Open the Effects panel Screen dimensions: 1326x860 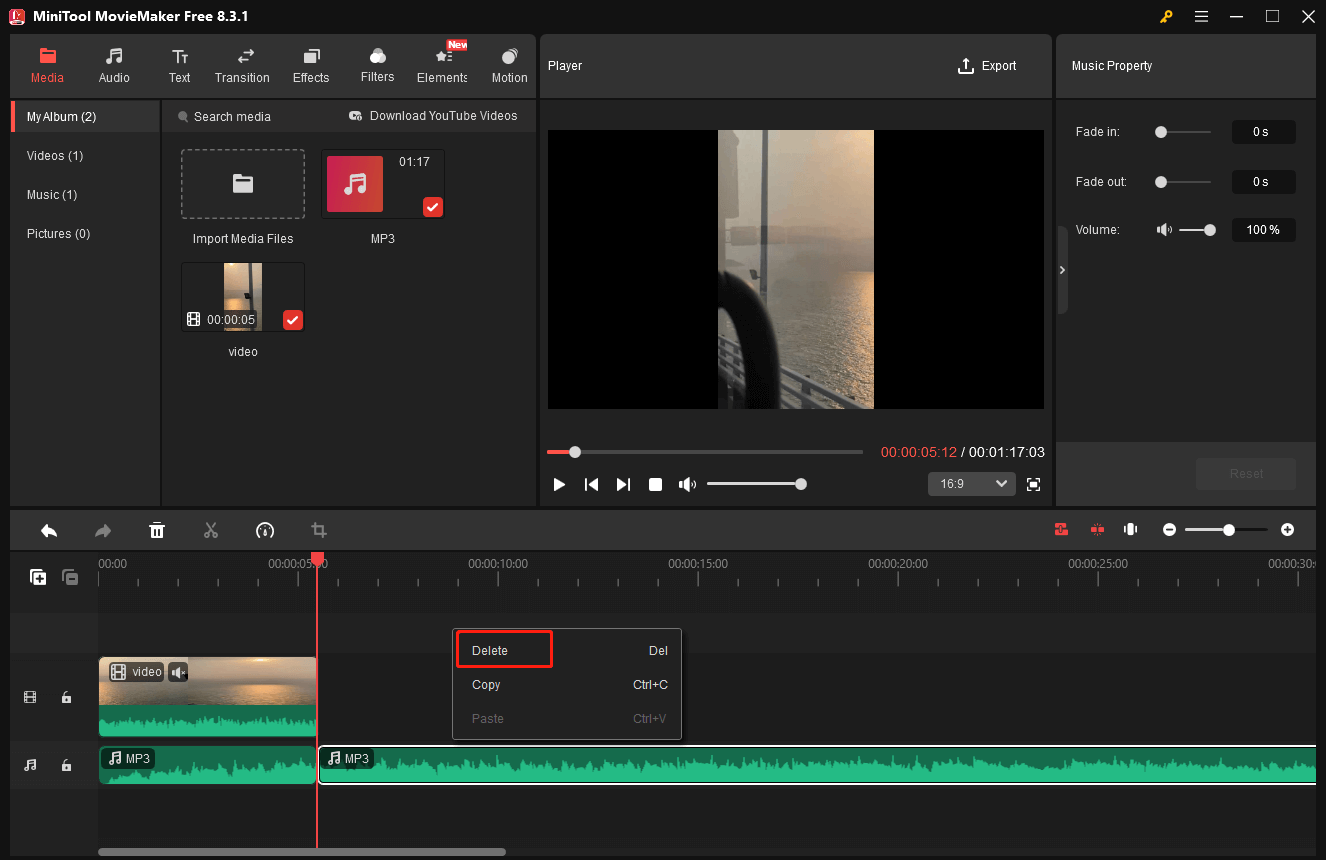click(x=311, y=66)
